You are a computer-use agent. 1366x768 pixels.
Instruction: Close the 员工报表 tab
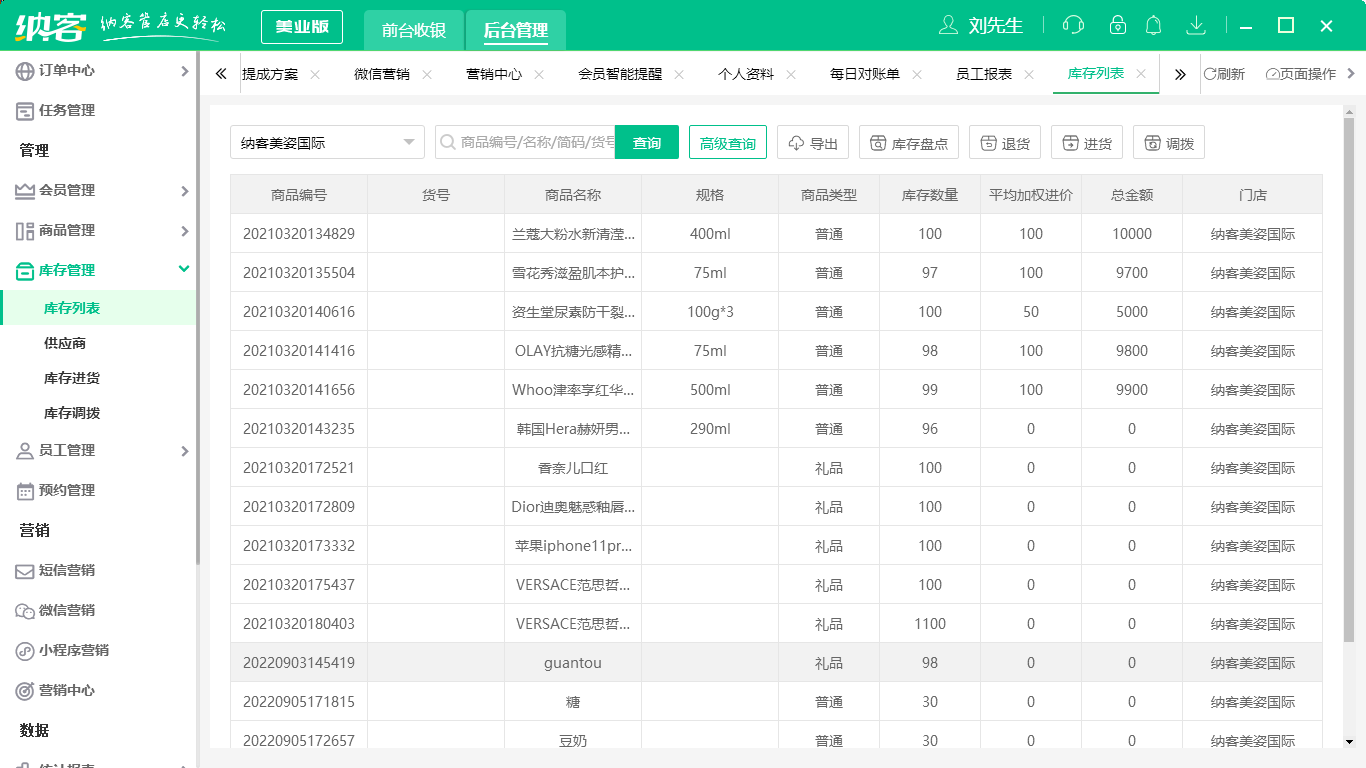[1029, 74]
